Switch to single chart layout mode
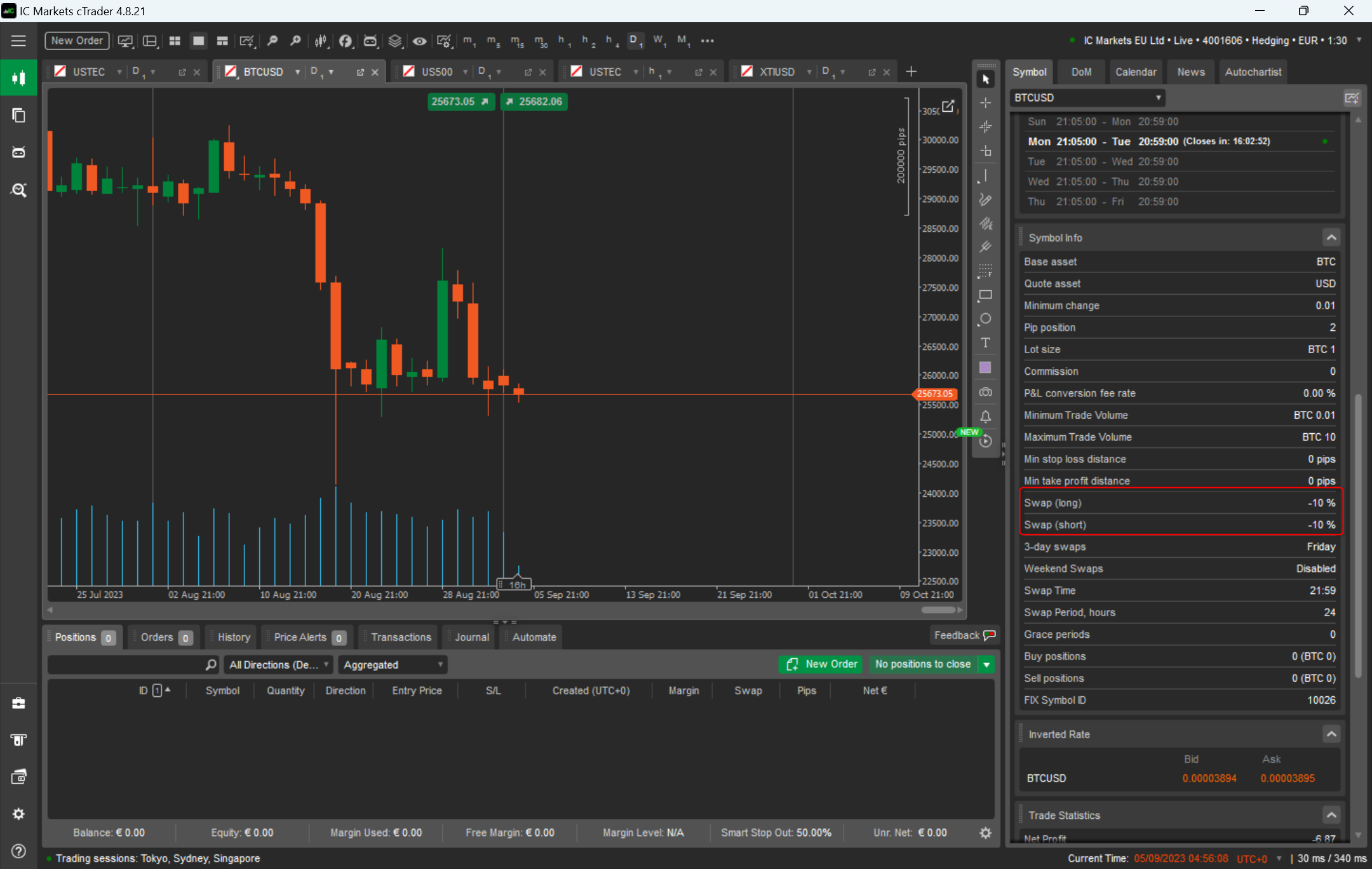The height and width of the screenshot is (869, 1372). 198,41
